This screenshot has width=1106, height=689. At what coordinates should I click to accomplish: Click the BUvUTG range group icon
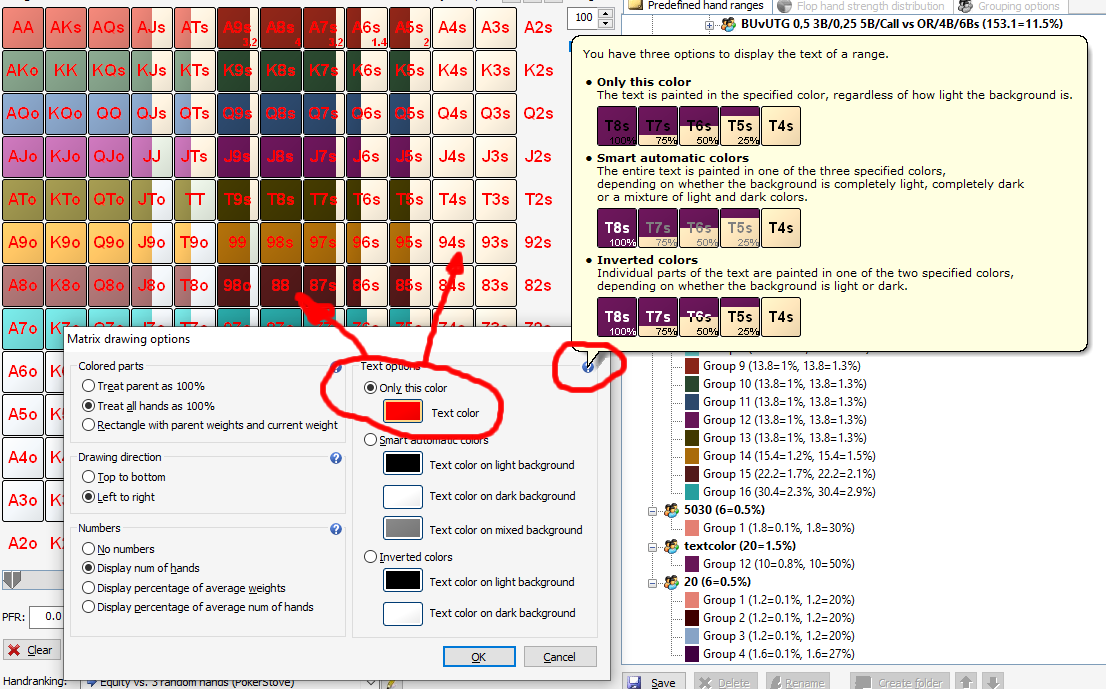tap(728, 25)
